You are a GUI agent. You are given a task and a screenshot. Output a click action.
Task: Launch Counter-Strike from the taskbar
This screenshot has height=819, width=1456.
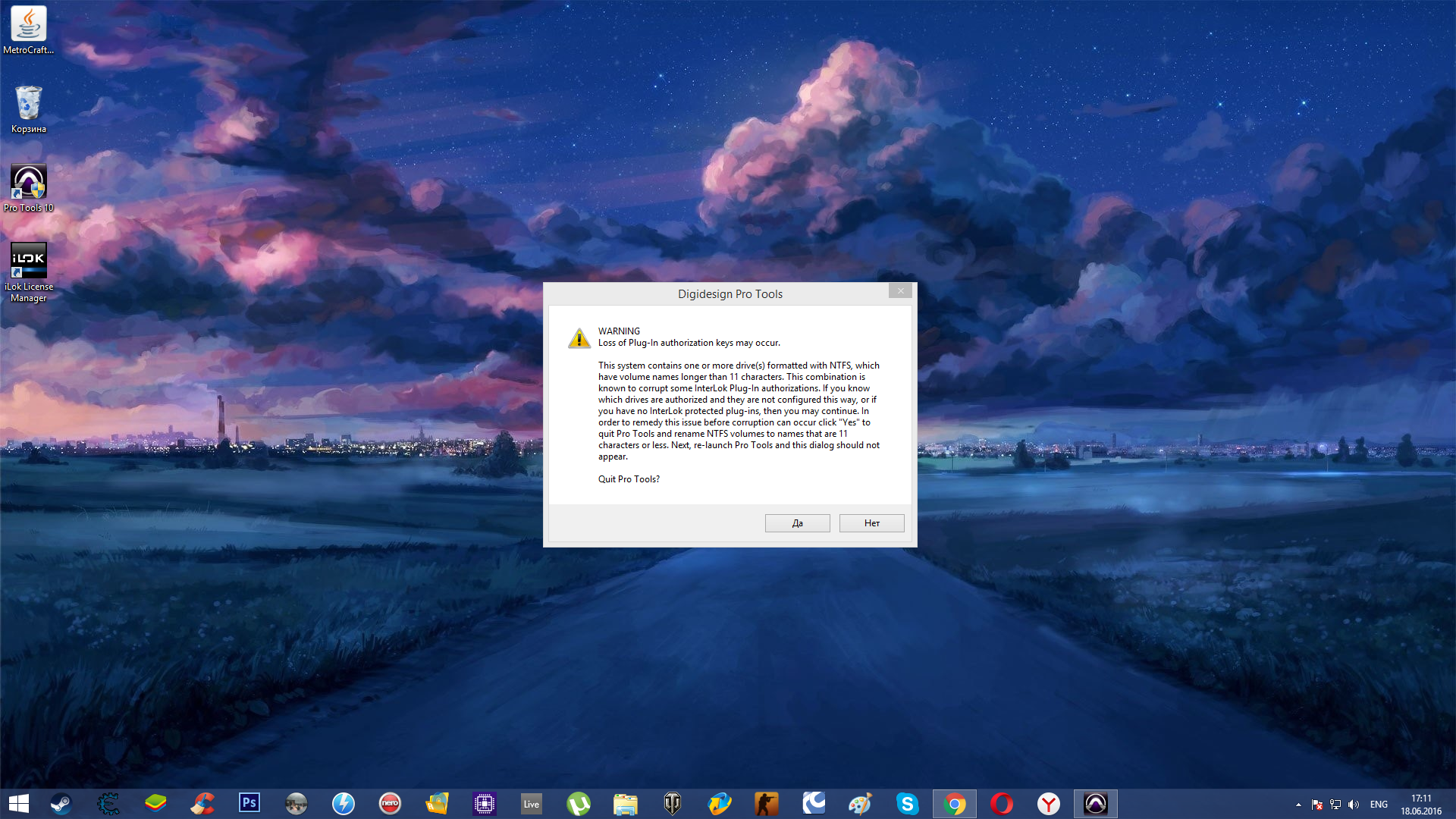[x=767, y=804]
